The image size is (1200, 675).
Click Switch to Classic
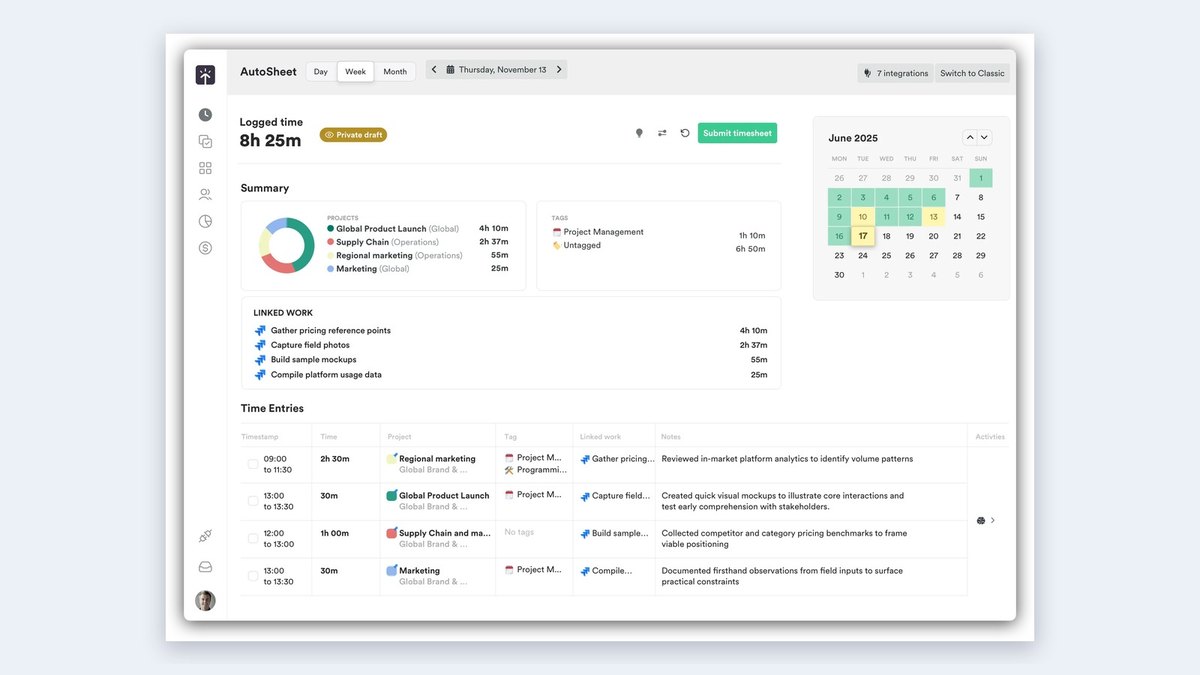coord(972,73)
